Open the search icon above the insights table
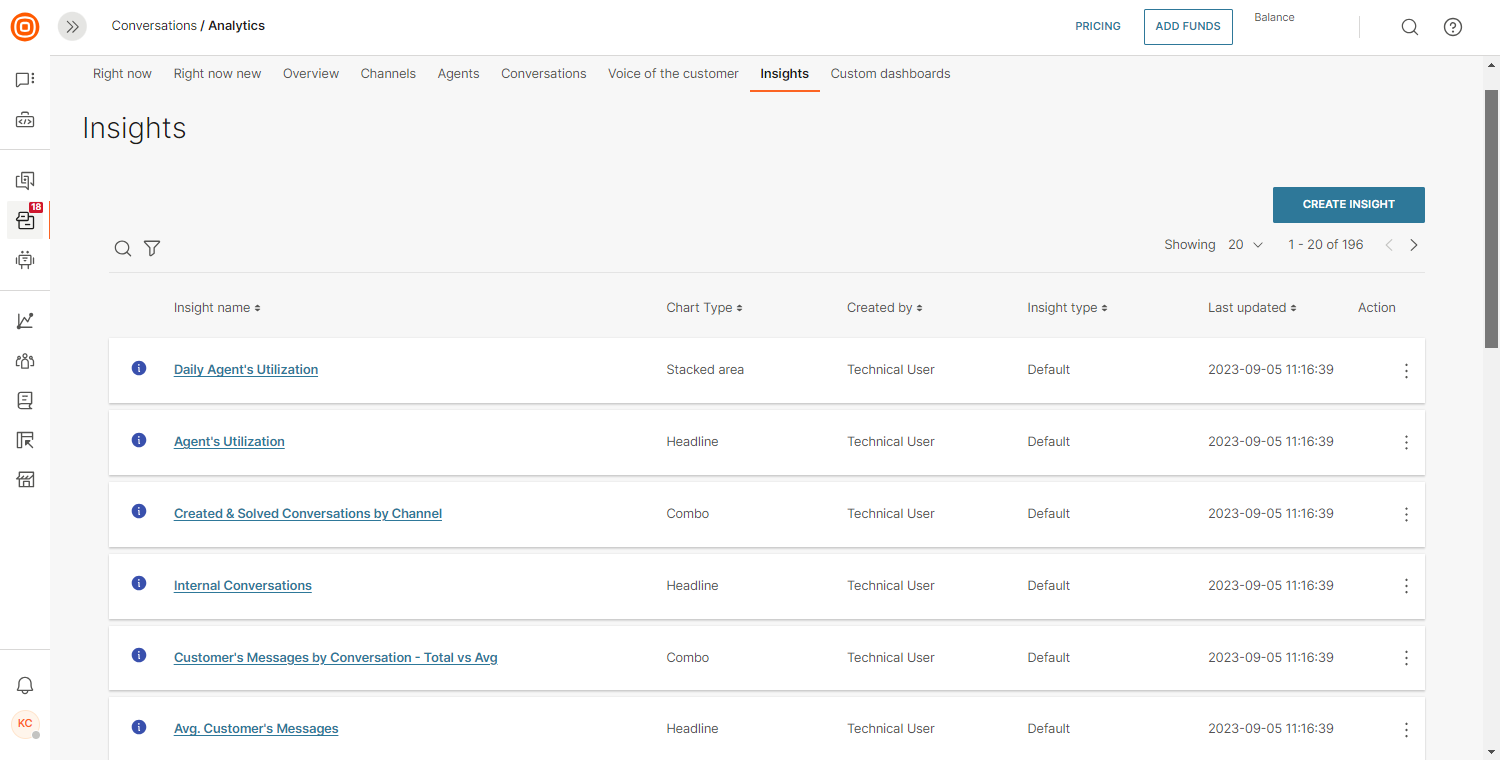 pyautogui.click(x=122, y=248)
